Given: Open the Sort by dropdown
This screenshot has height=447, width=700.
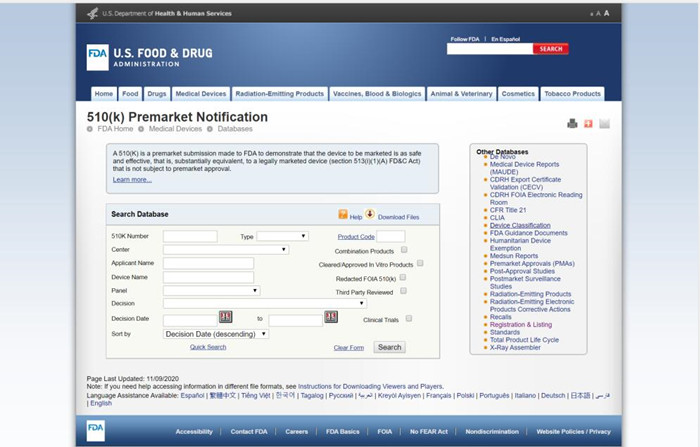Looking at the screenshot, I should coord(216,333).
